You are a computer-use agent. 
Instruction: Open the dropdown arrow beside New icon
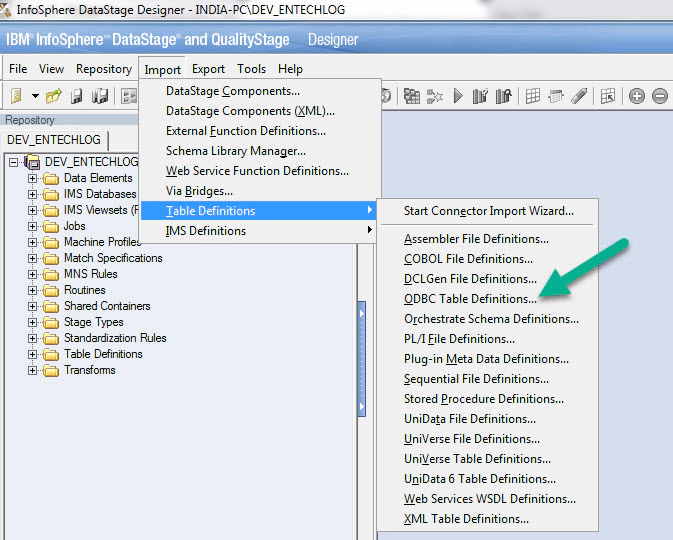tap(35, 96)
